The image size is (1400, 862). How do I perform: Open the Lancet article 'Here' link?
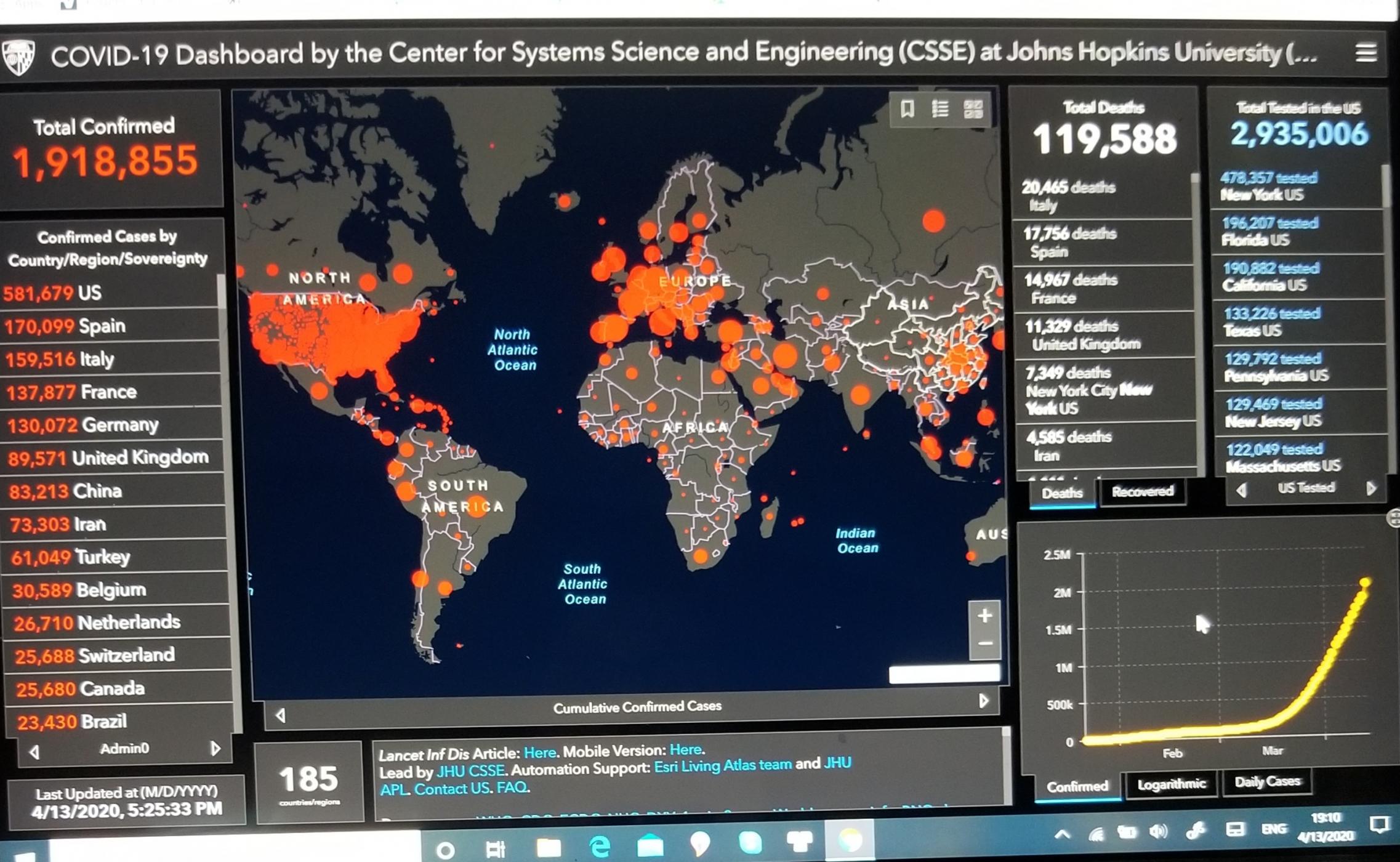[539, 752]
